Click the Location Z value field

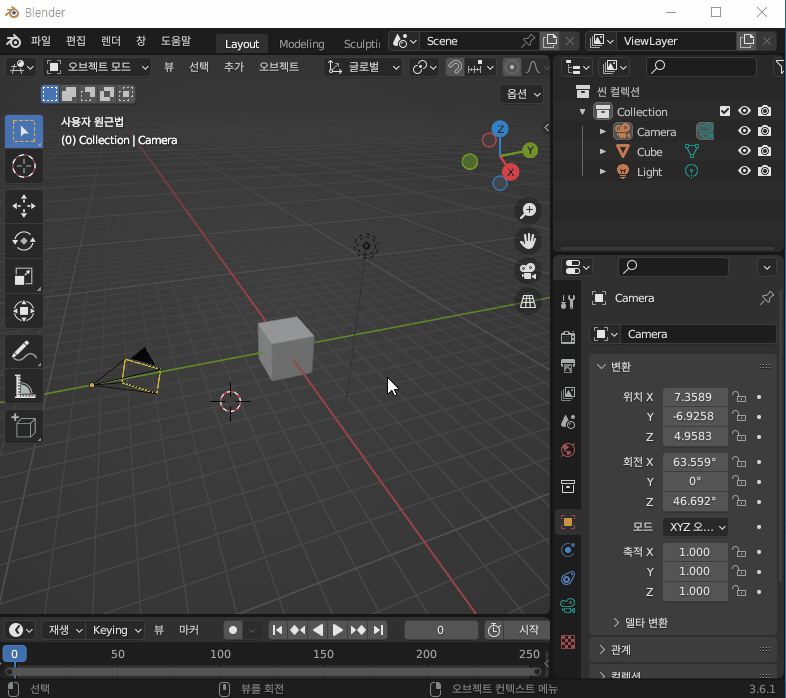695,436
